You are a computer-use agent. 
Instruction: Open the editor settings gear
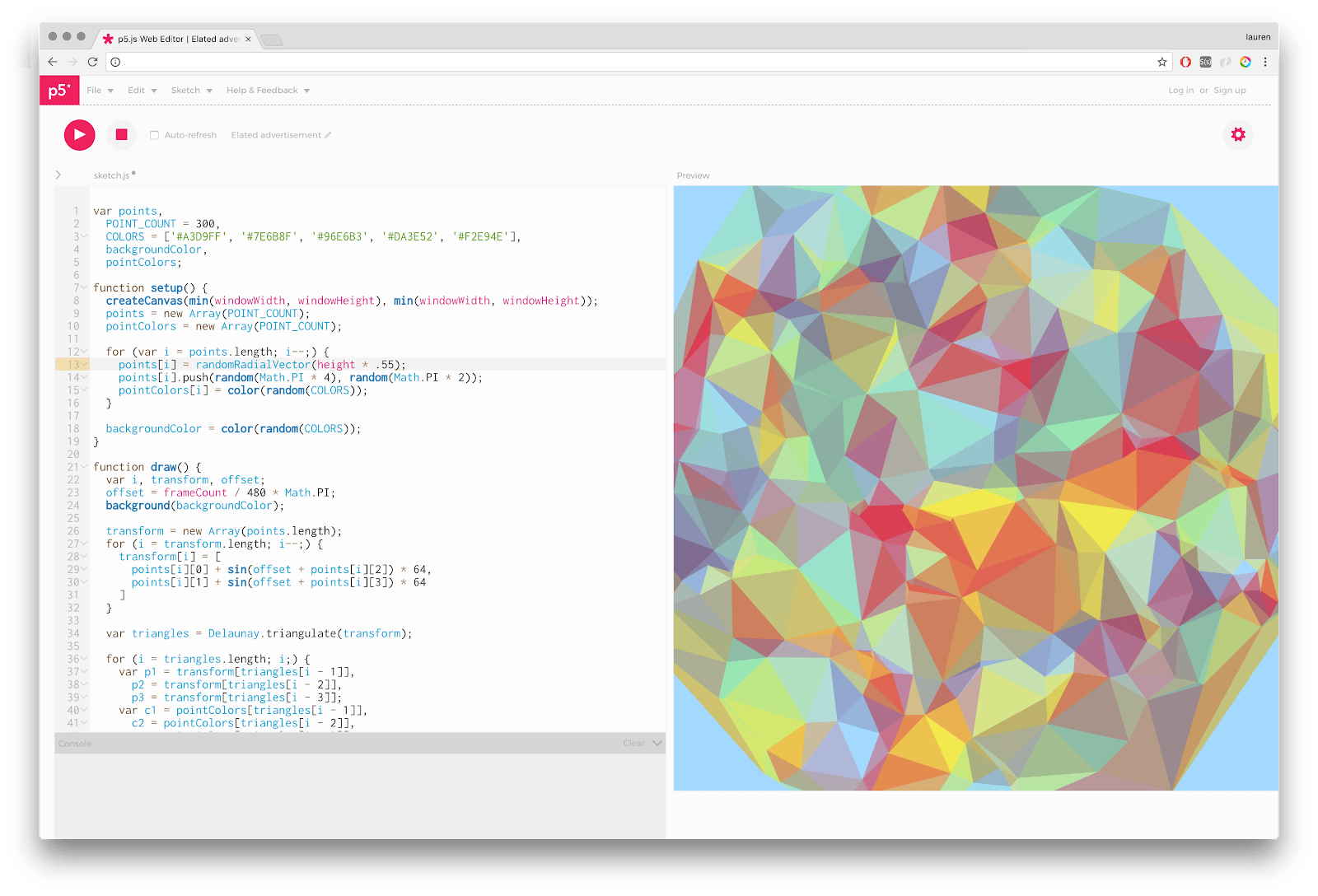[1238, 134]
